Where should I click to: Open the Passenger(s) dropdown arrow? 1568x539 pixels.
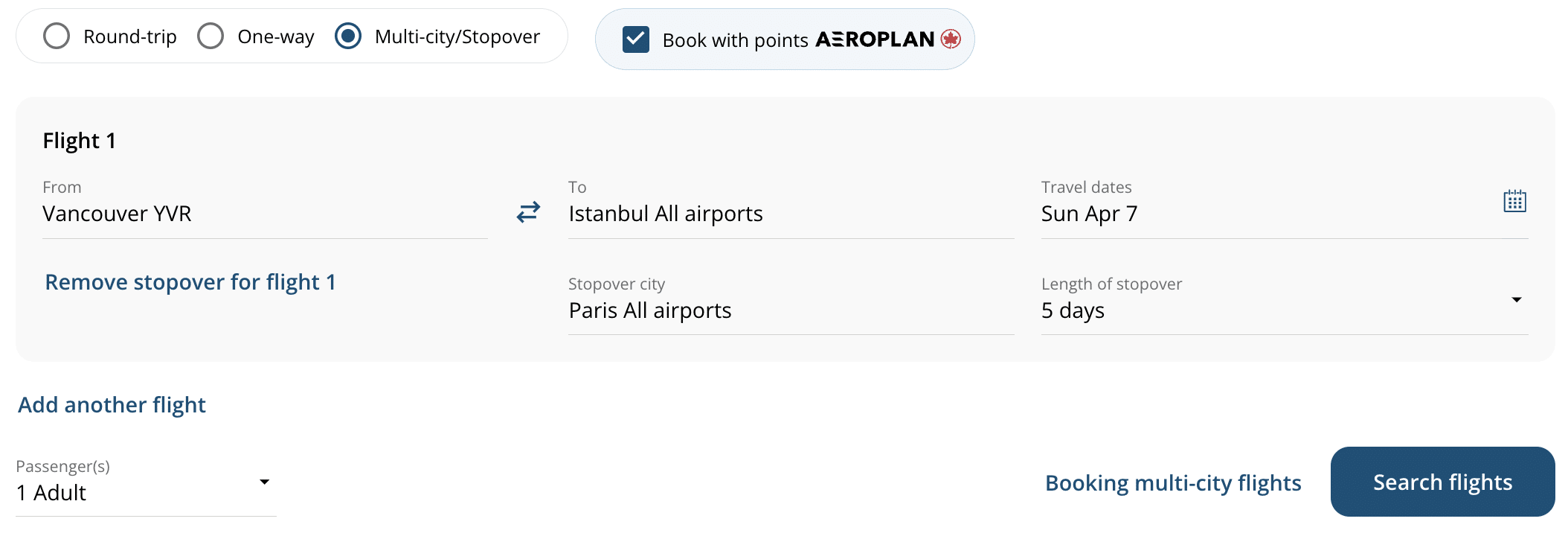pyautogui.click(x=264, y=482)
